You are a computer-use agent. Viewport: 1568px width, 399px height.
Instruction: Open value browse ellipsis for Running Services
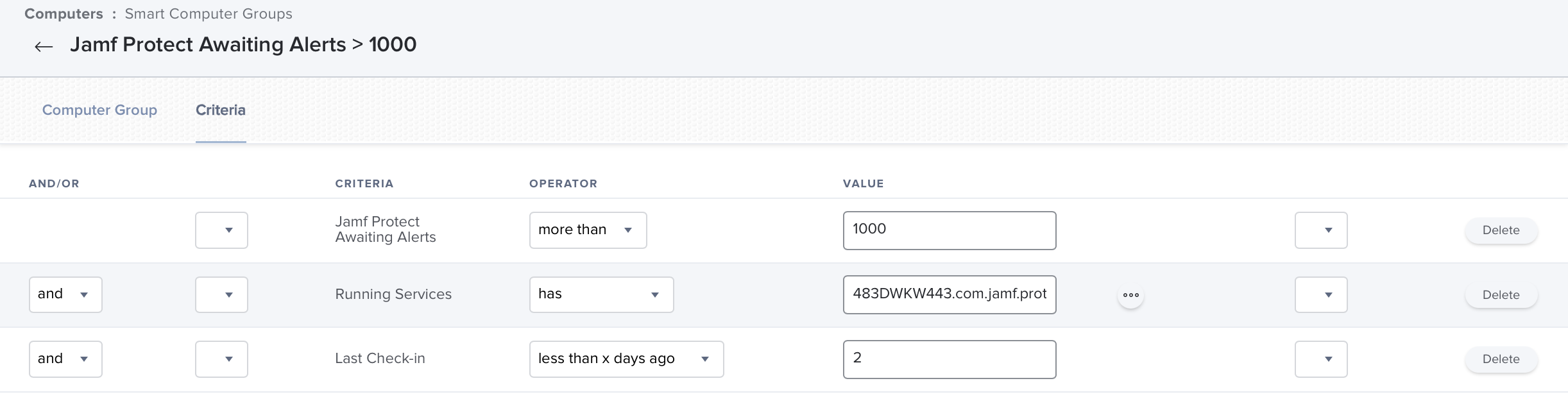click(1130, 295)
